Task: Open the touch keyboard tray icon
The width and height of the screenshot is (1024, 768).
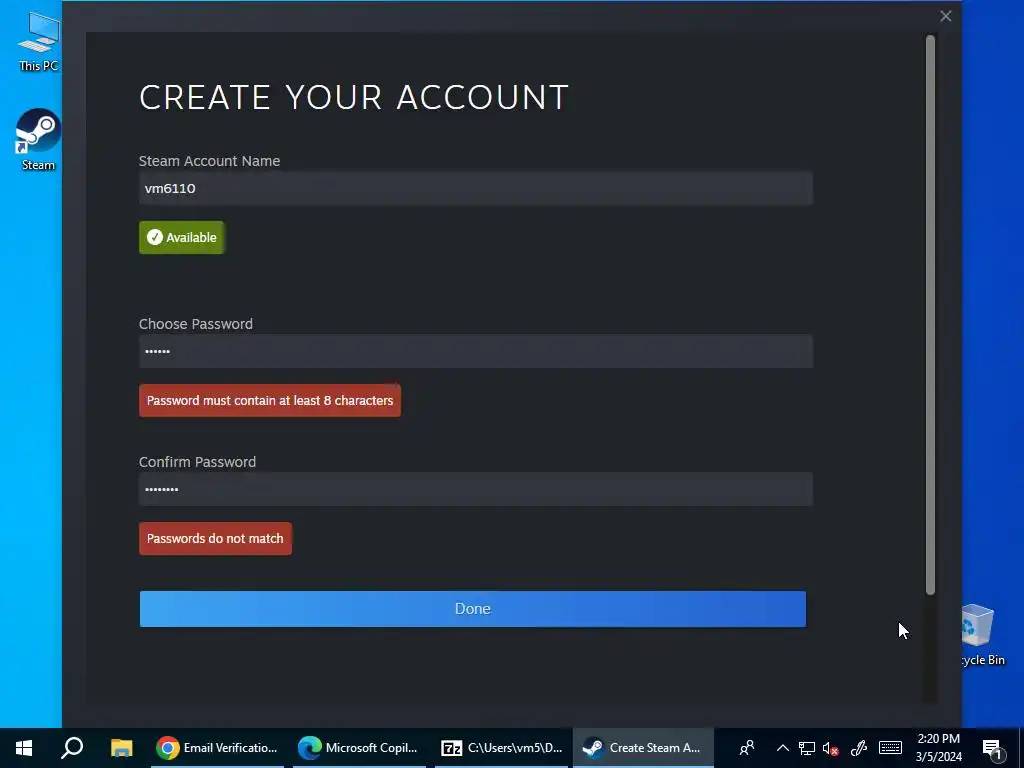Action: click(890, 748)
